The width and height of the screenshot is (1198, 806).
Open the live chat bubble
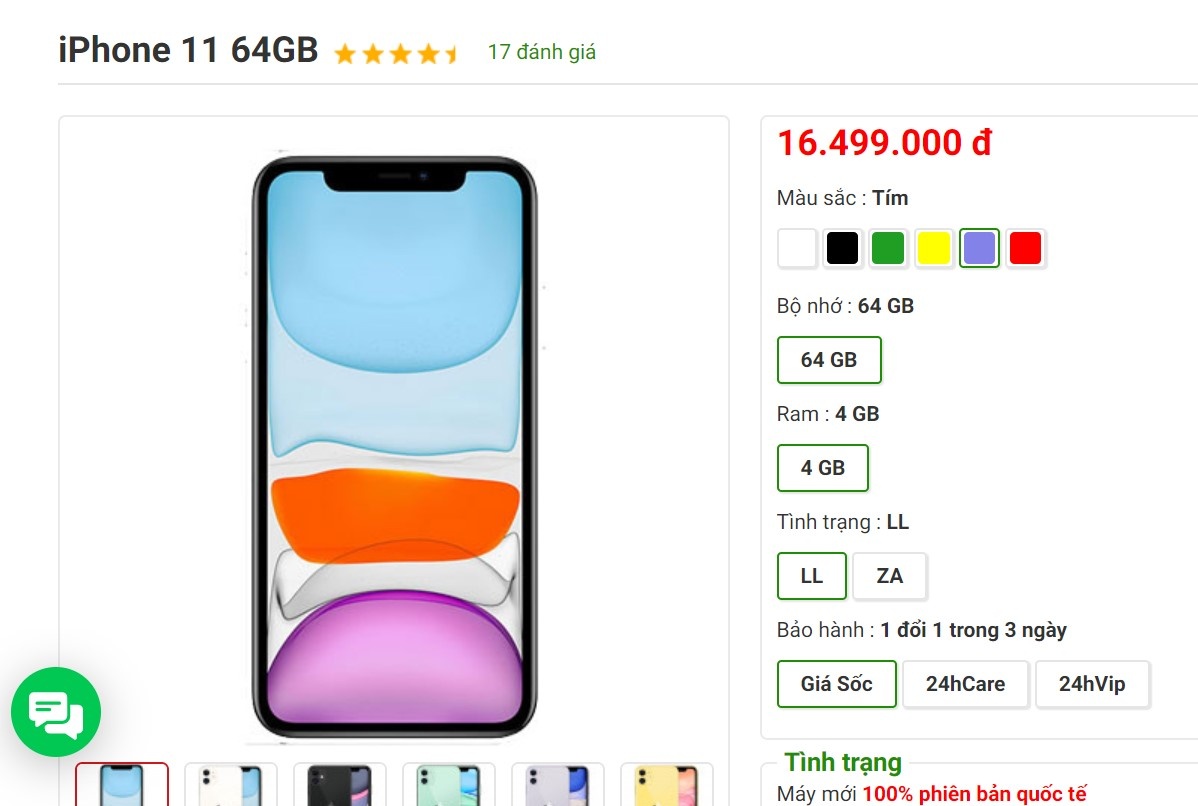tap(55, 712)
